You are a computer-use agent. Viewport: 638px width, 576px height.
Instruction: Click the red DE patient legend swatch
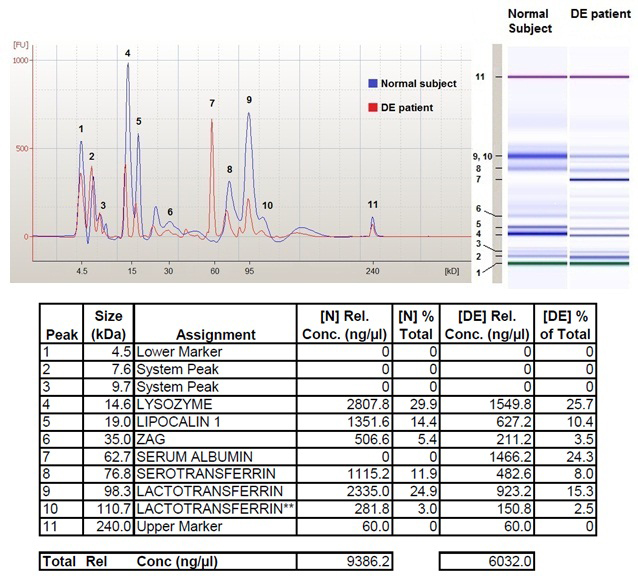(x=372, y=107)
